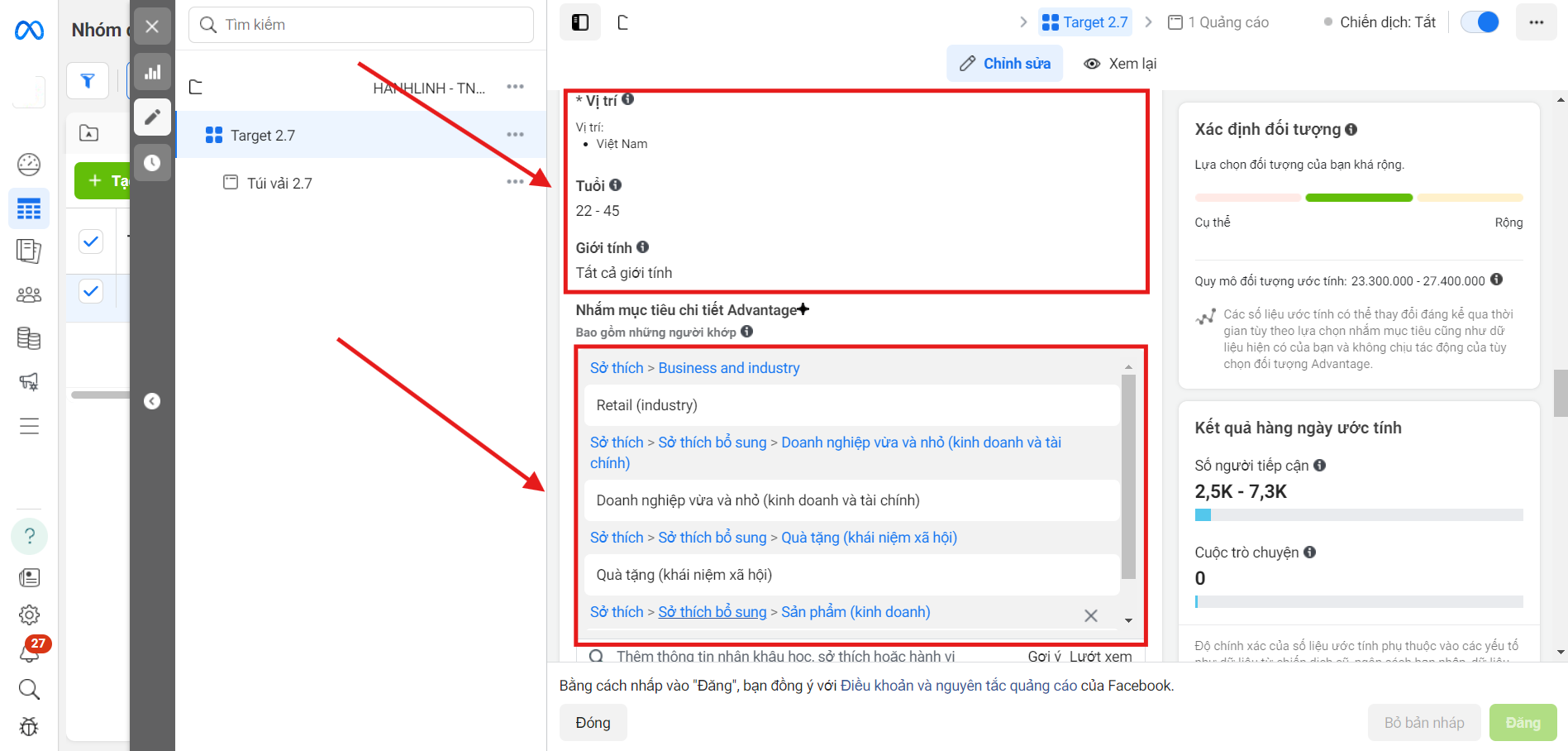Show info for Vị trí
Image resolution: width=1568 pixels, height=751 pixels.
click(628, 99)
